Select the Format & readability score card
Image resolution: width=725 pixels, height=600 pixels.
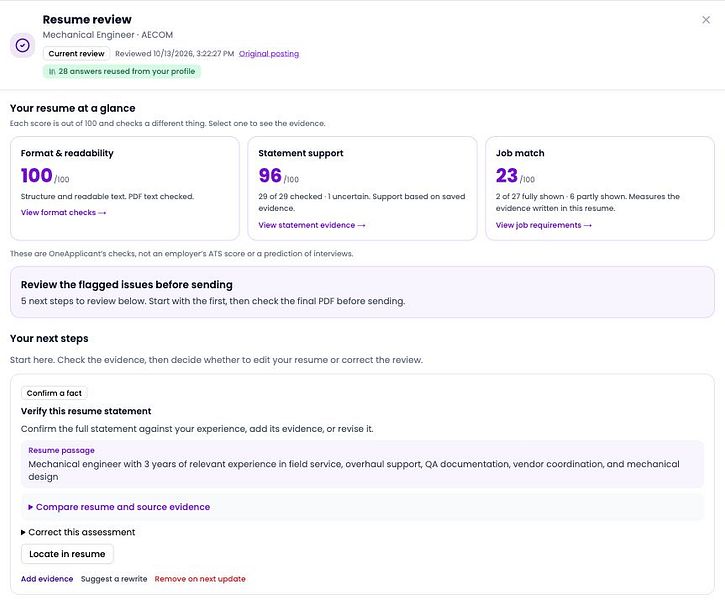point(125,188)
